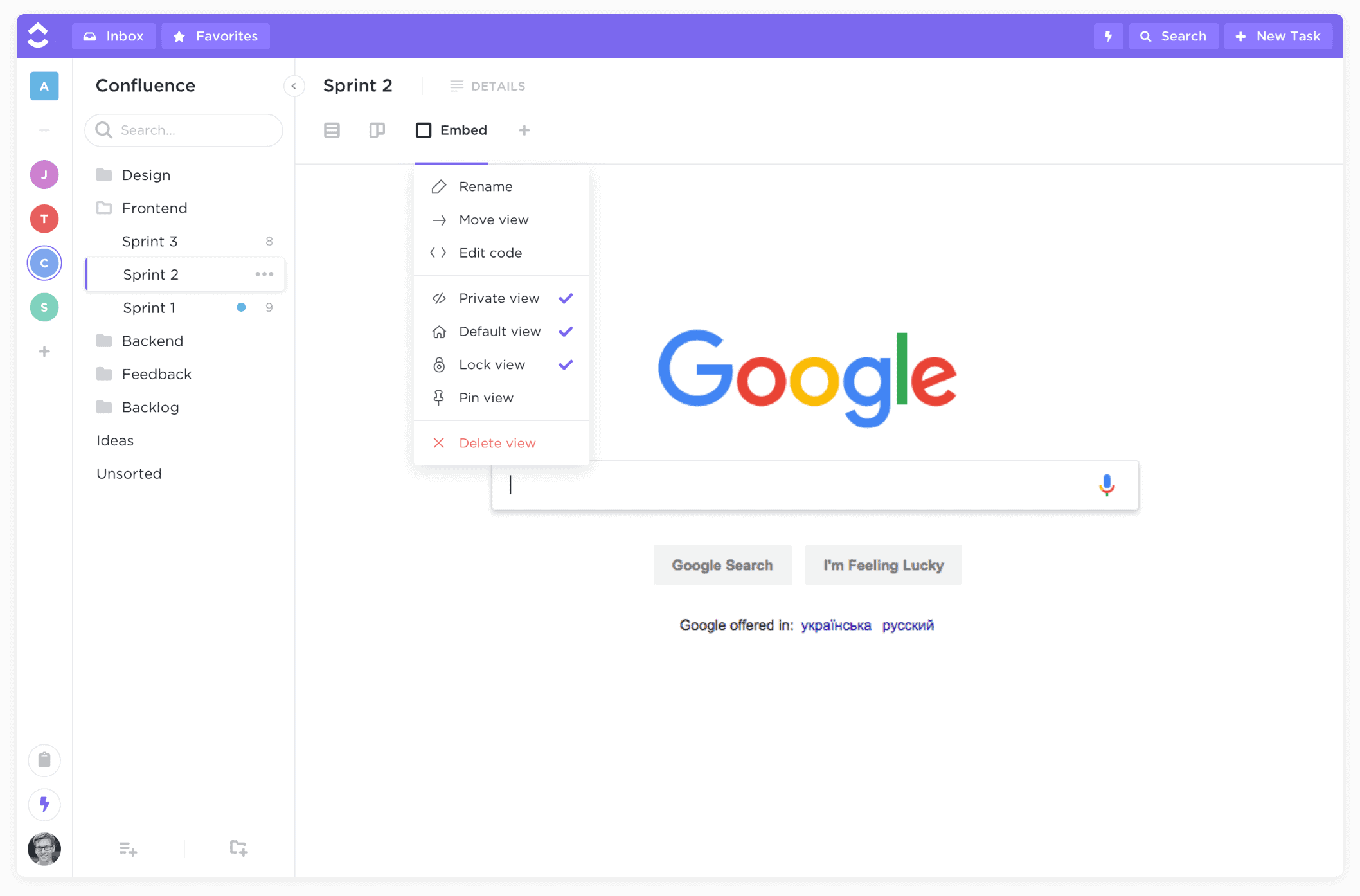This screenshot has width=1360, height=896.
Task: Select the purple J workspace avatar
Action: pyautogui.click(x=44, y=174)
